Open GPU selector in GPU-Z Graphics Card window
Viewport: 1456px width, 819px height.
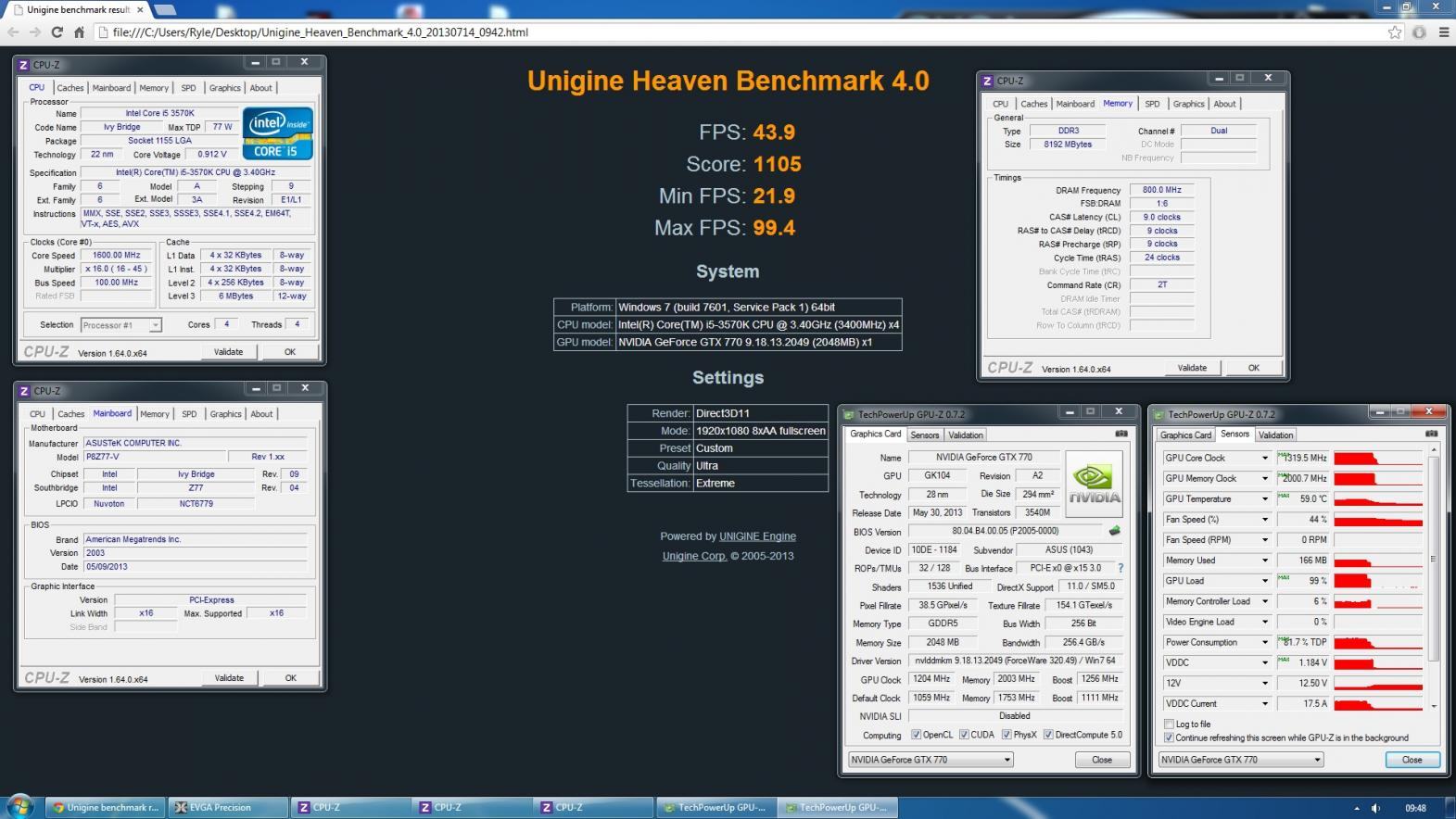click(931, 760)
